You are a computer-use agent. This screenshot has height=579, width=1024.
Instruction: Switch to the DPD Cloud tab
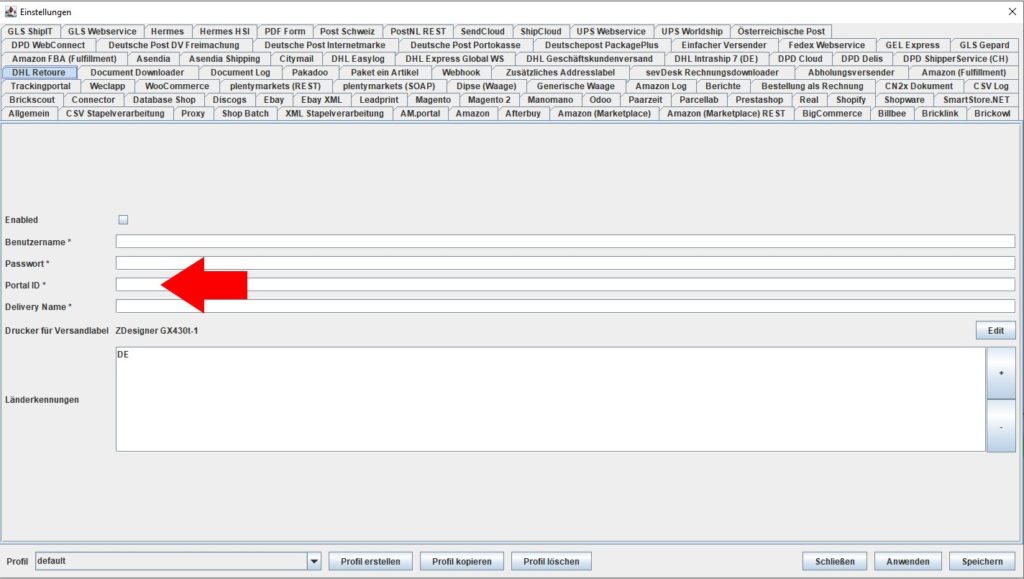pos(800,59)
